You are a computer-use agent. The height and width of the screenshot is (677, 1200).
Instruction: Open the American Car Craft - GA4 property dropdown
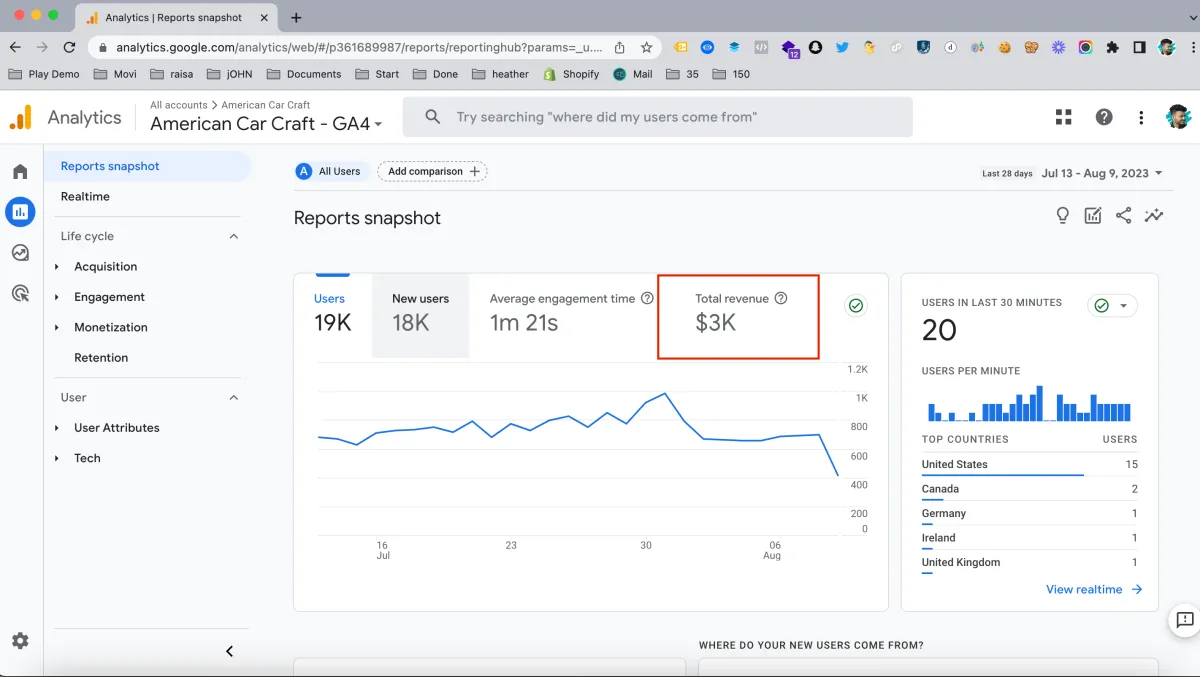coord(266,124)
